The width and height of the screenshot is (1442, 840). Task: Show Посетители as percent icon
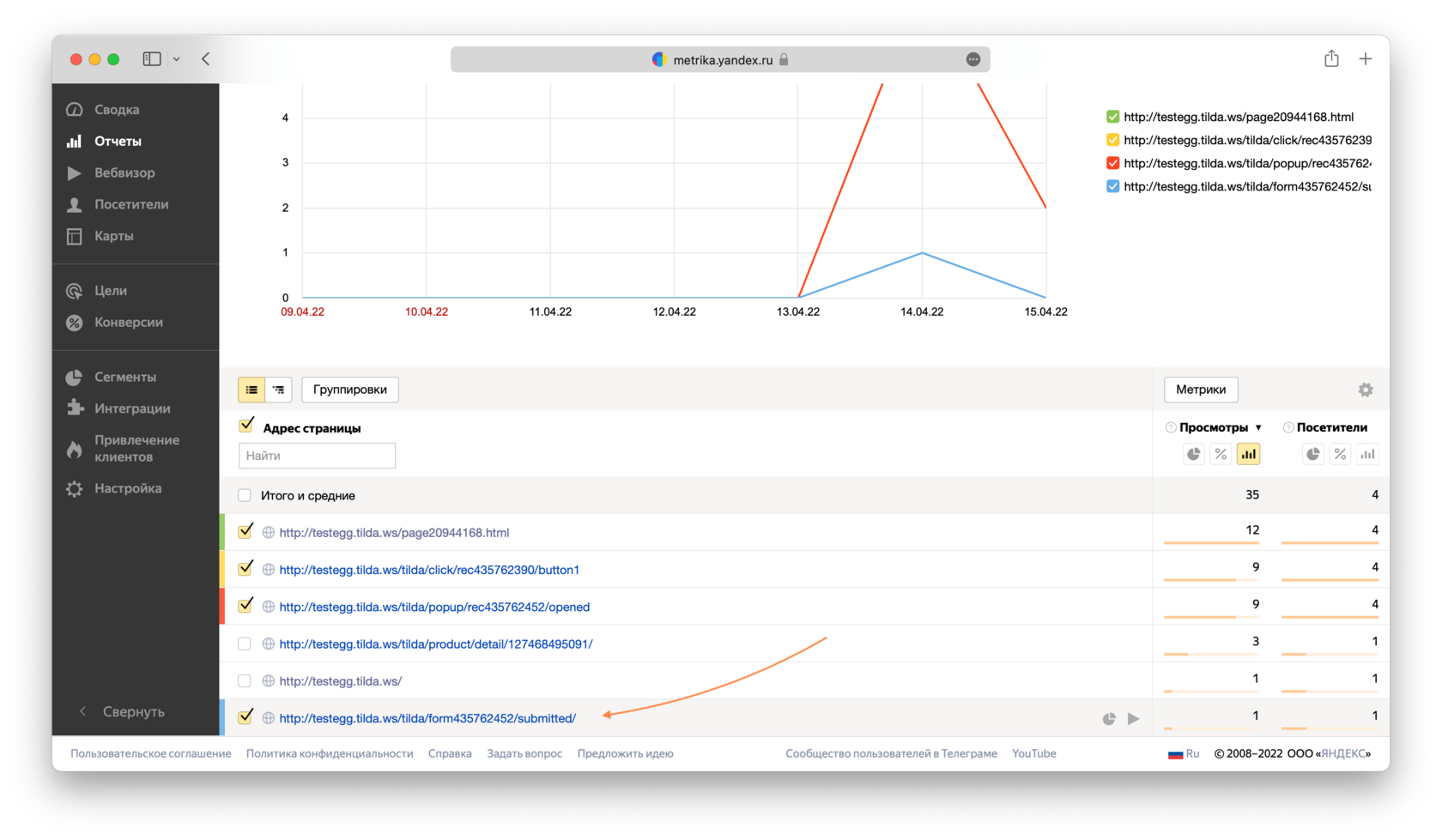[1340, 455]
